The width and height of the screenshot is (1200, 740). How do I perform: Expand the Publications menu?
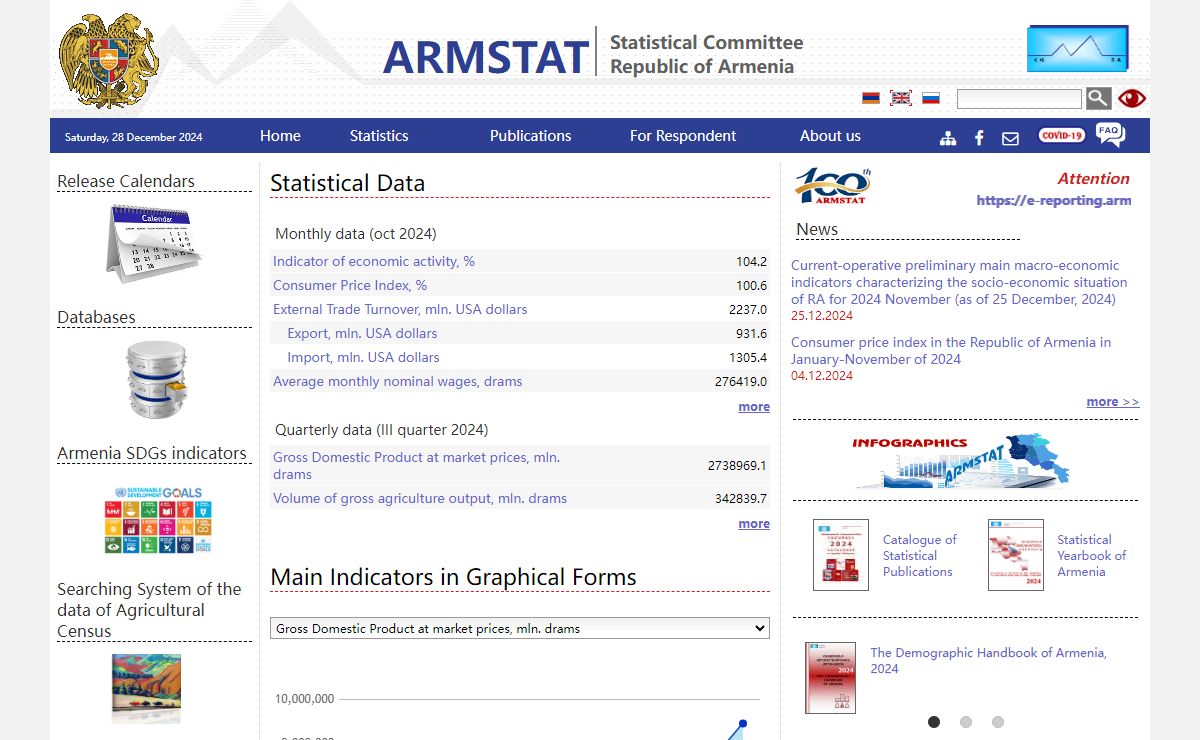[x=530, y=136]
